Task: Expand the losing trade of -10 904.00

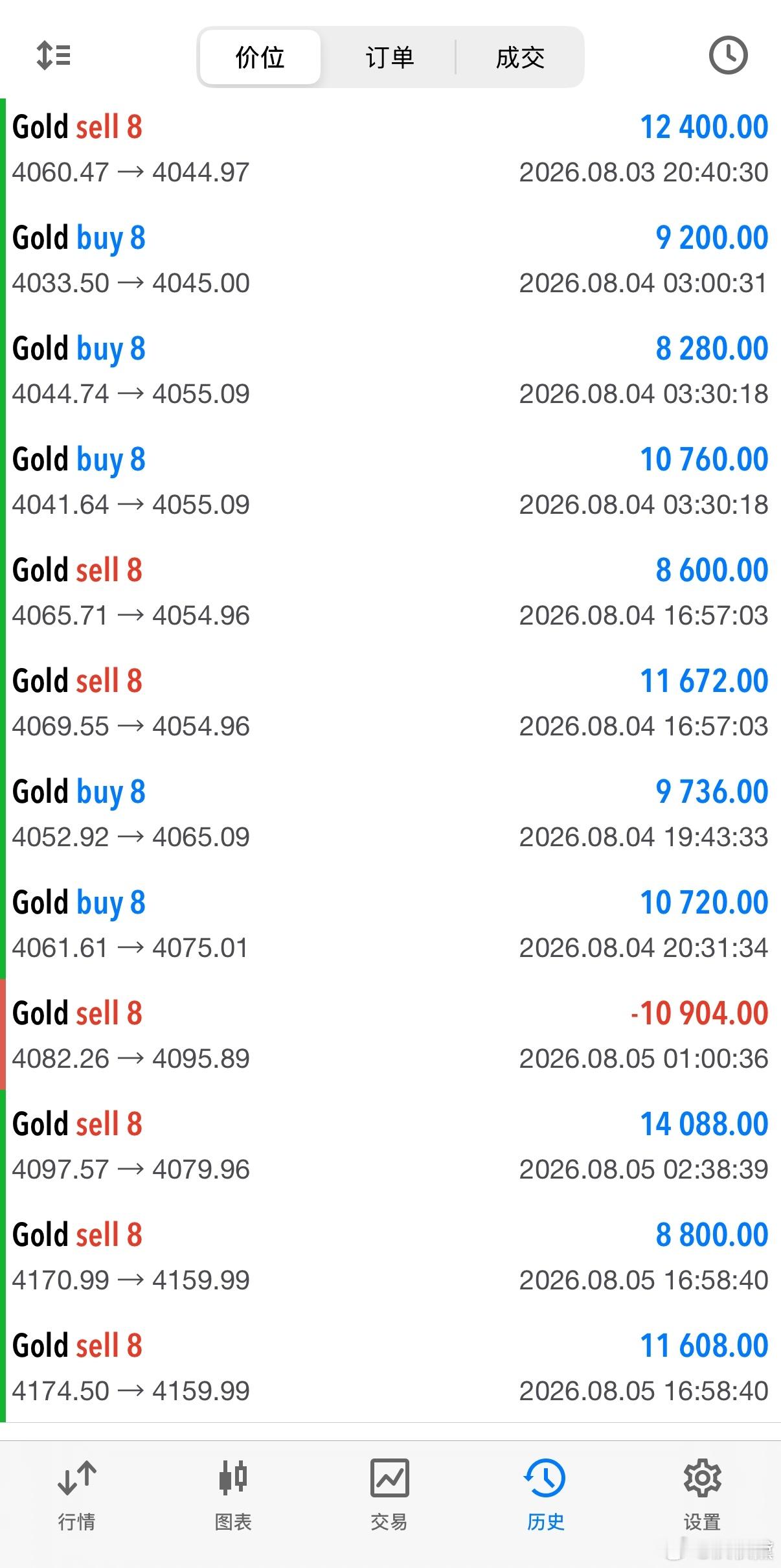Action: 390,1035
